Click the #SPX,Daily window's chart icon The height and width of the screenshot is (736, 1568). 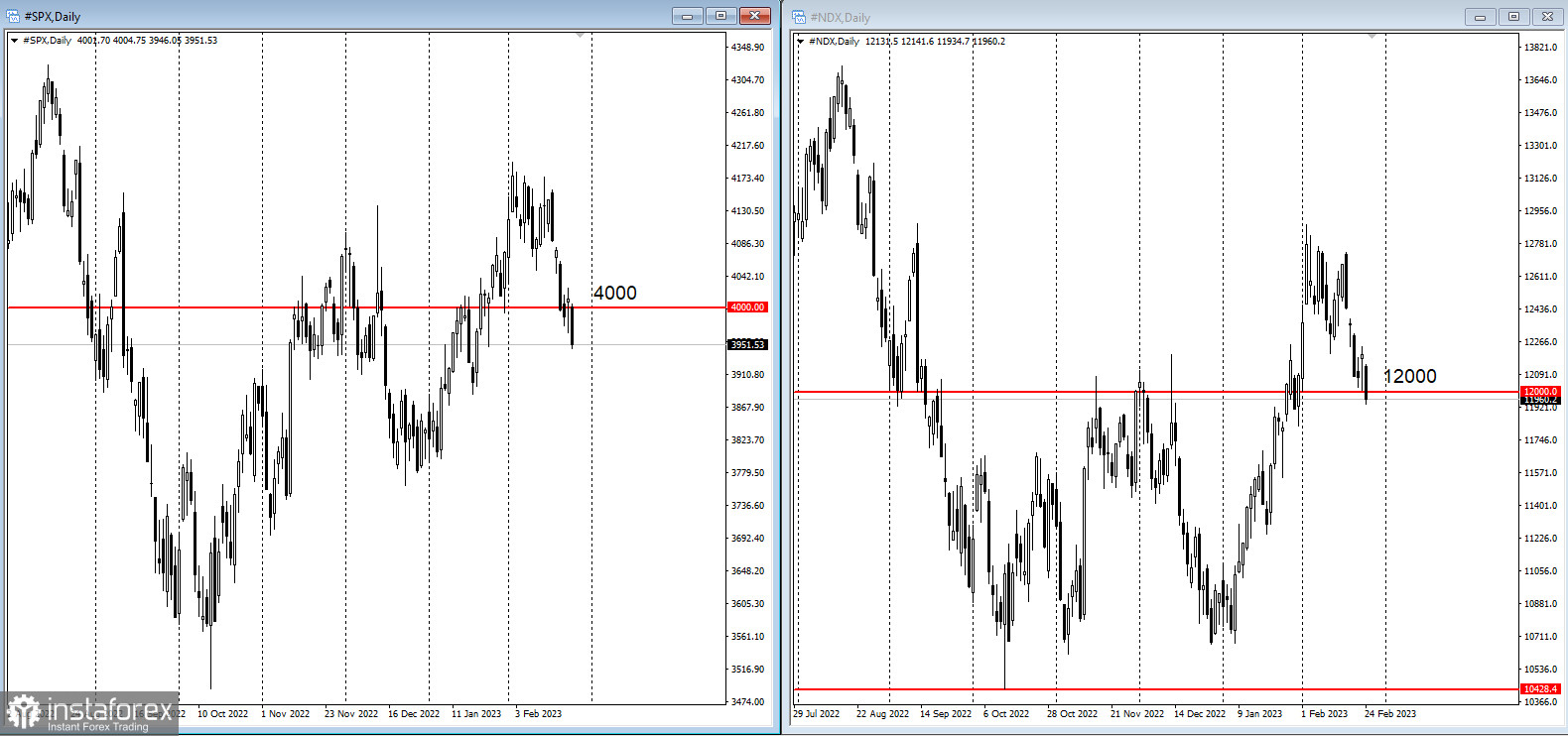[x=13, y=16]
